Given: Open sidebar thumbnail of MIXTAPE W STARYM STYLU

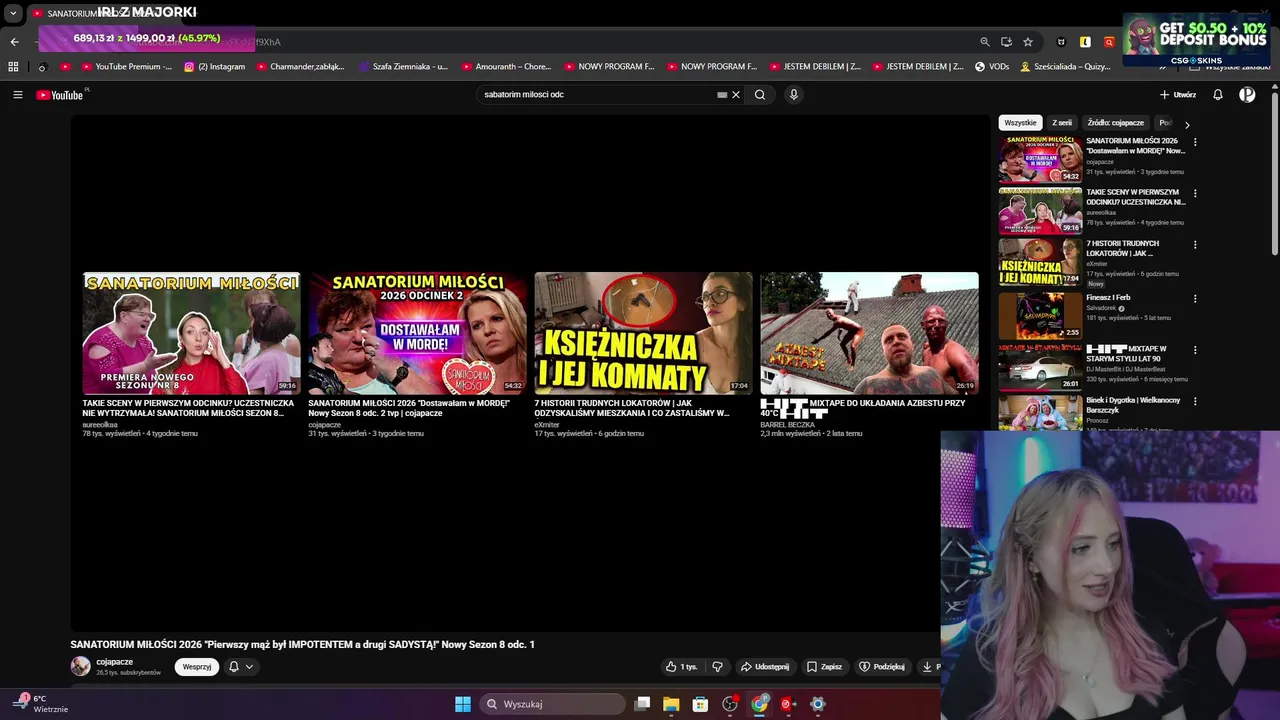Looking at the screenshot, I should [x=1040, y=366].
